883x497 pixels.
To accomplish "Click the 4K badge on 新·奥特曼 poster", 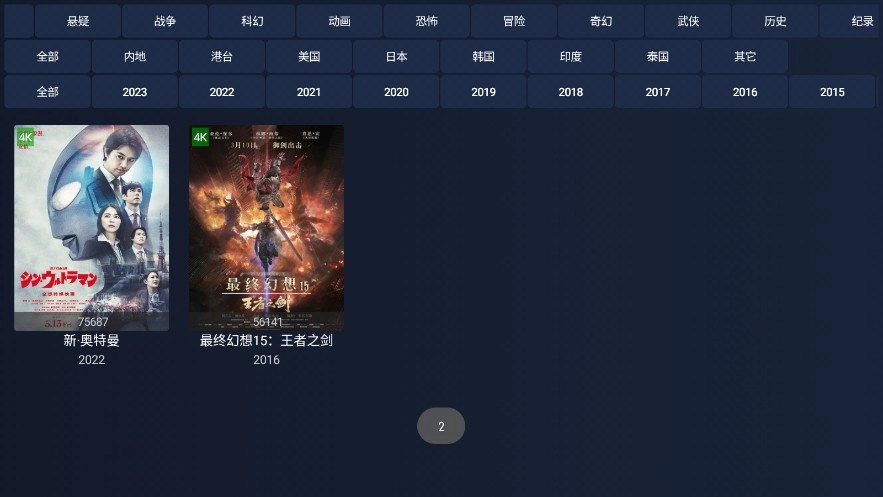I will (x=25, y=137).
